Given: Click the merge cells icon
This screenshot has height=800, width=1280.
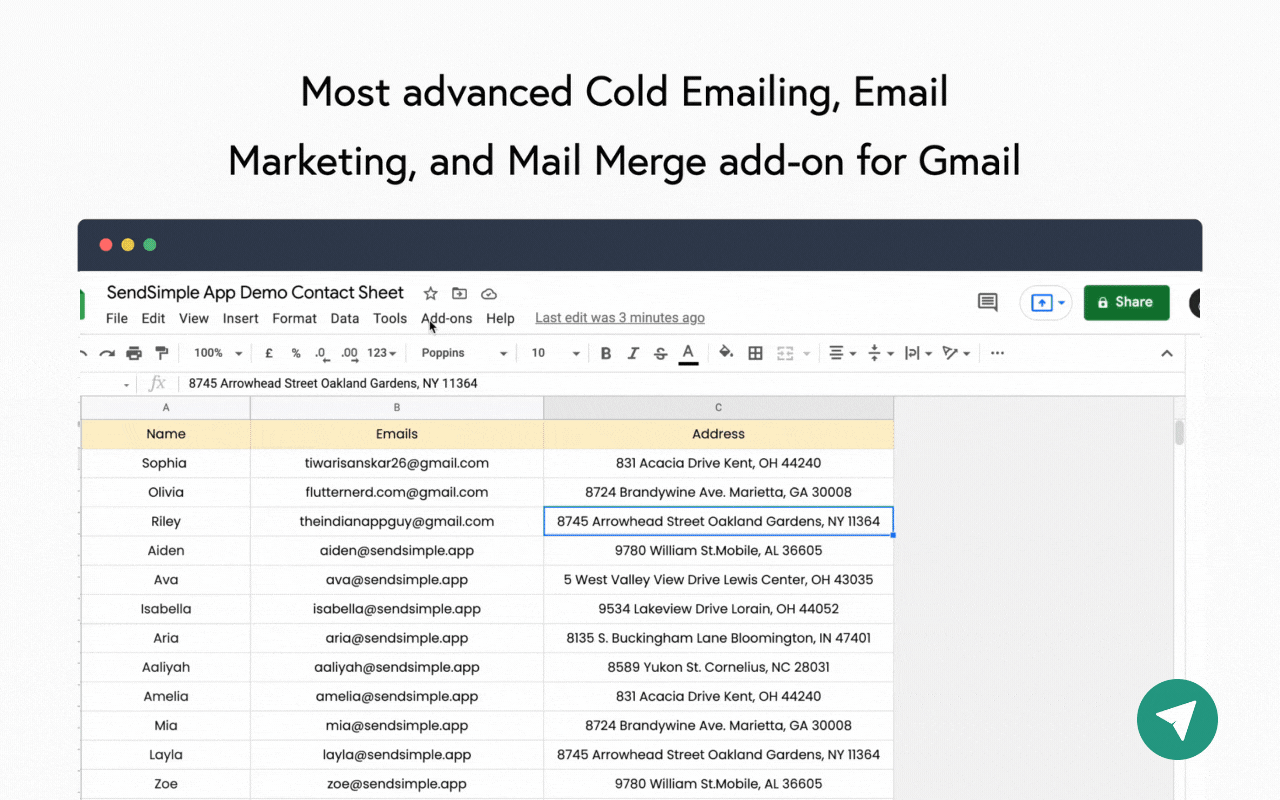Looking at the screenshot, I should tap(785, 353).
